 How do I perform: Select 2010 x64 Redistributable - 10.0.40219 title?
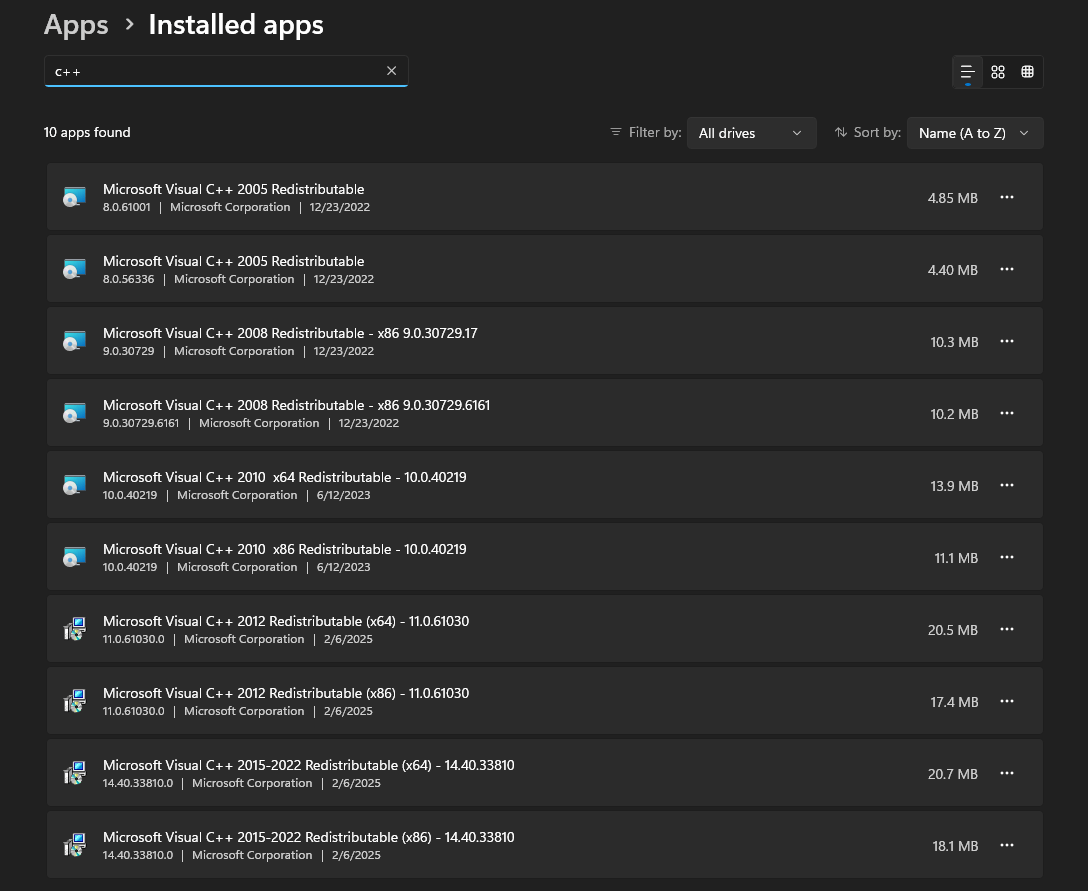point(284,477)
